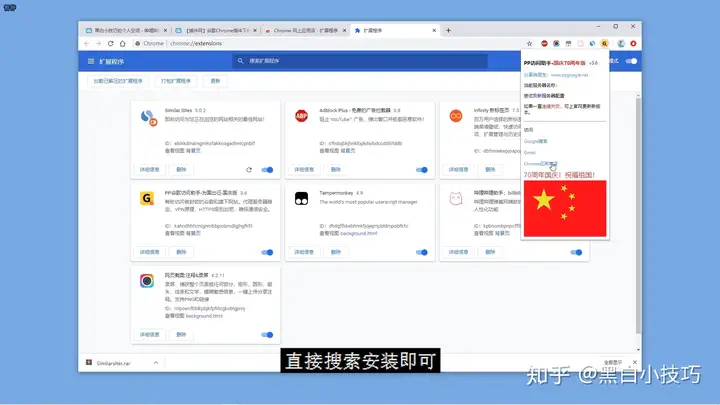This screenshot has width=720, height=405.
Task: Turn off the web screenshot extension toggle
Action: click(267, 335)
